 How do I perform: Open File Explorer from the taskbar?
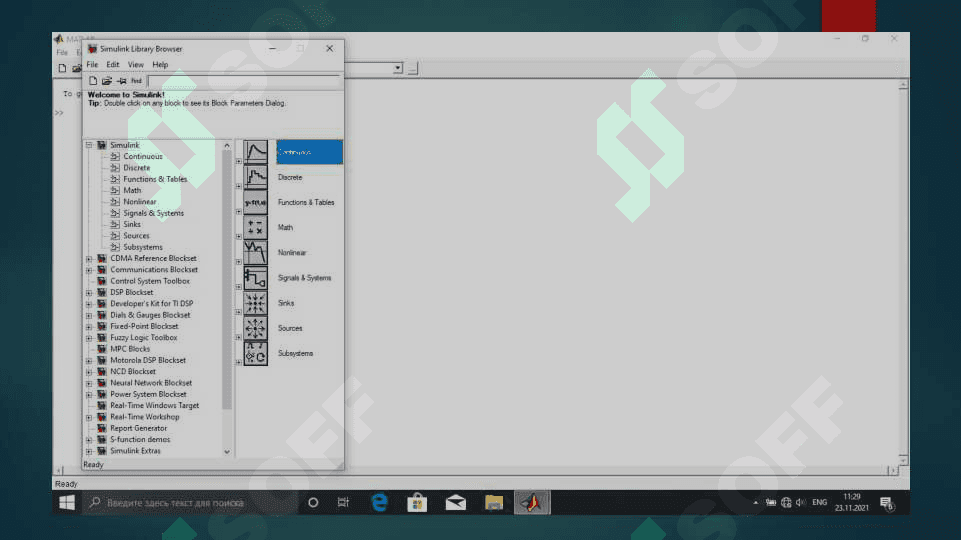(x=494, y=503)
